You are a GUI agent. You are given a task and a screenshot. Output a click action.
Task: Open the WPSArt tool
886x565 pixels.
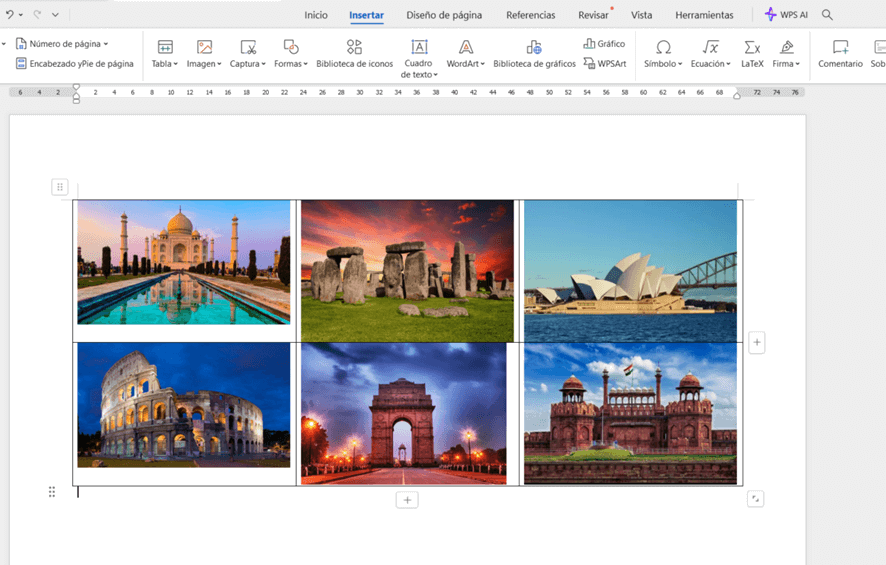click(x=604, y=63)
